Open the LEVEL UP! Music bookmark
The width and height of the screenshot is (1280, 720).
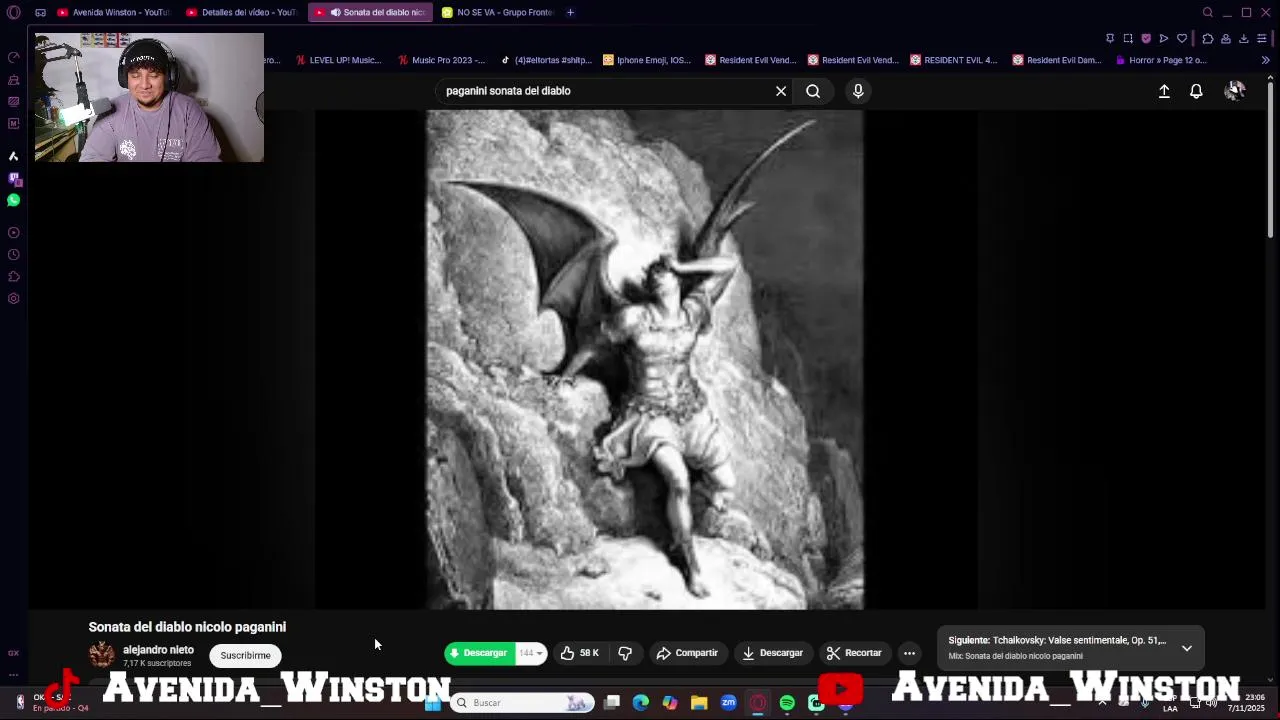pyautogui.click(x=338, y=60)
